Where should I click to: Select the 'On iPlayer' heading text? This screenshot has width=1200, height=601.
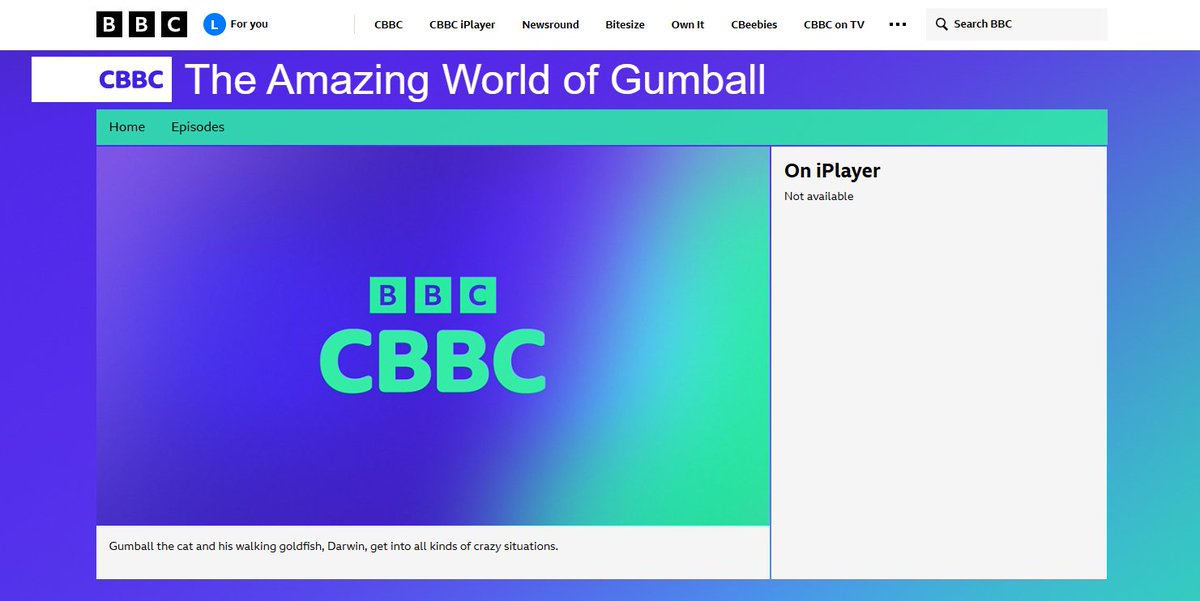pos(832,171)
